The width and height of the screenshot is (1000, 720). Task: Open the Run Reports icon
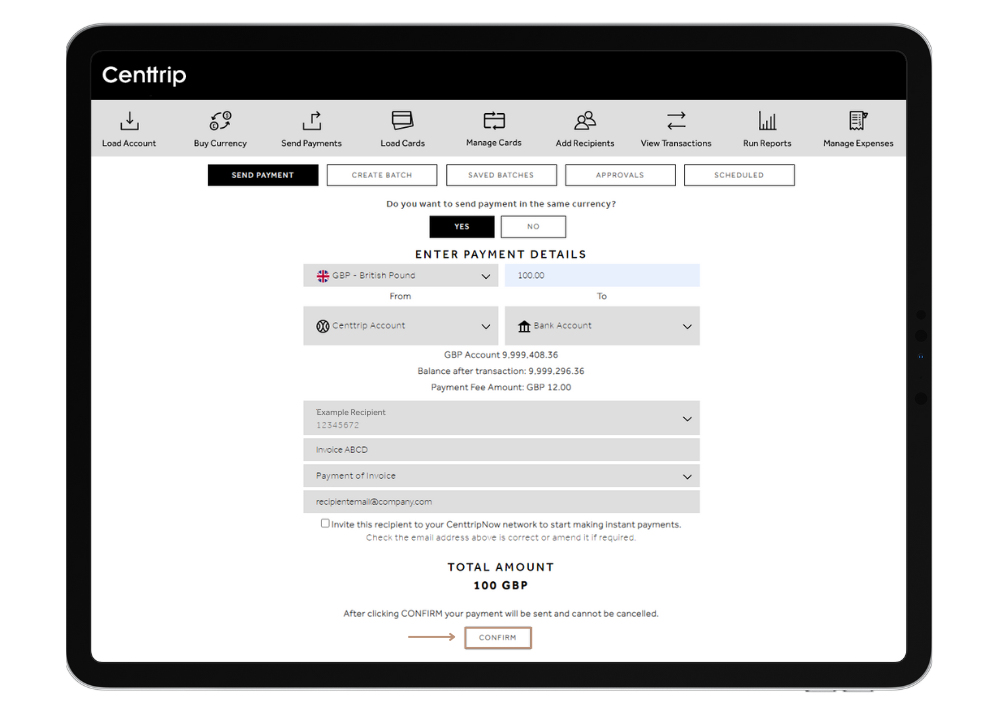tap(767, 122)
